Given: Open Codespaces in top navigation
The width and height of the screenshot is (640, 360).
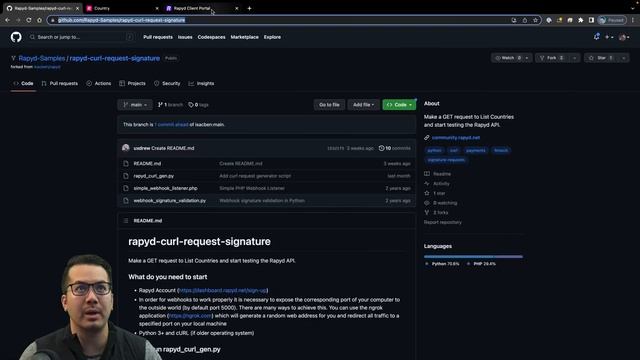Looking at the screenshot, I should click(211, 37).
